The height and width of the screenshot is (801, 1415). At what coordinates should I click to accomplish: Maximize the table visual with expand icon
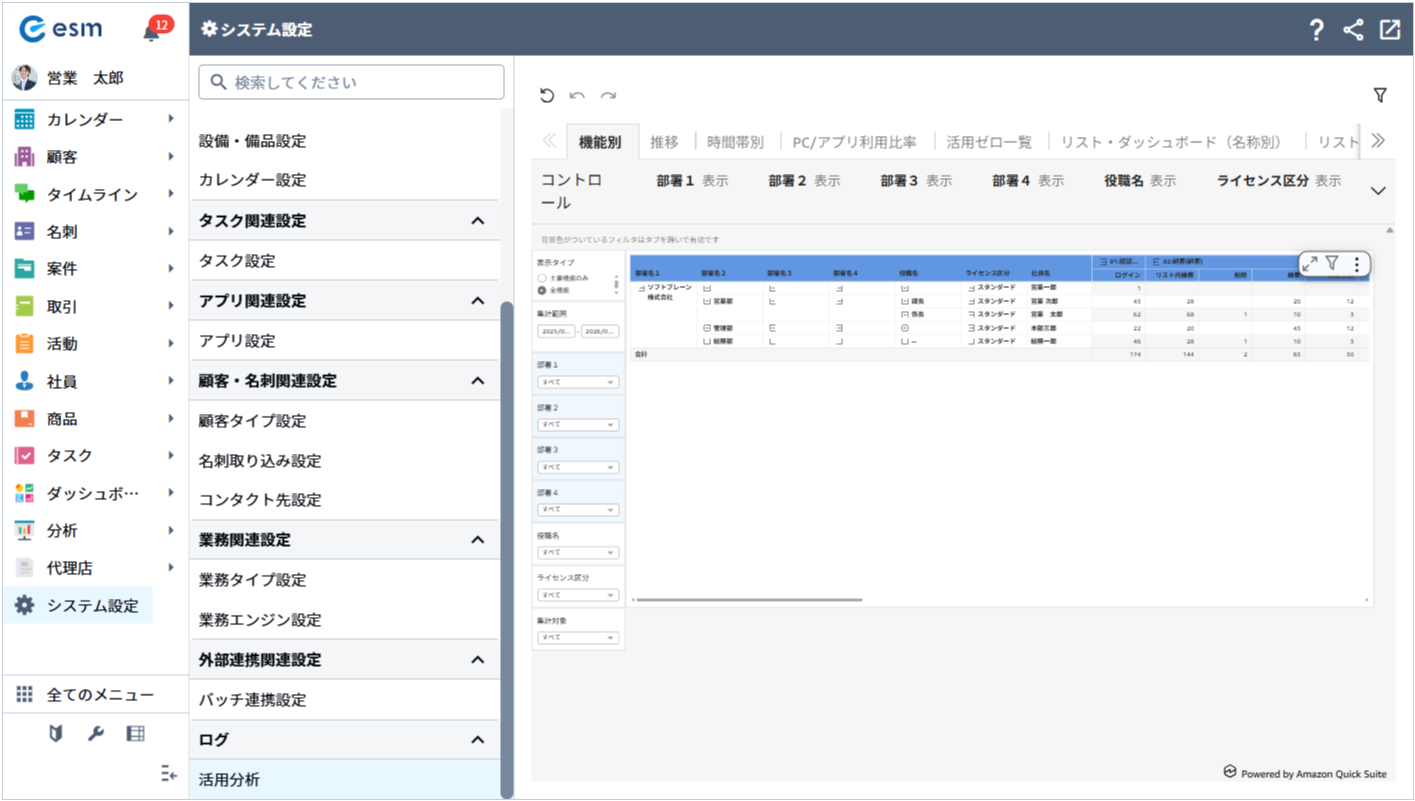click(1309, 264)
